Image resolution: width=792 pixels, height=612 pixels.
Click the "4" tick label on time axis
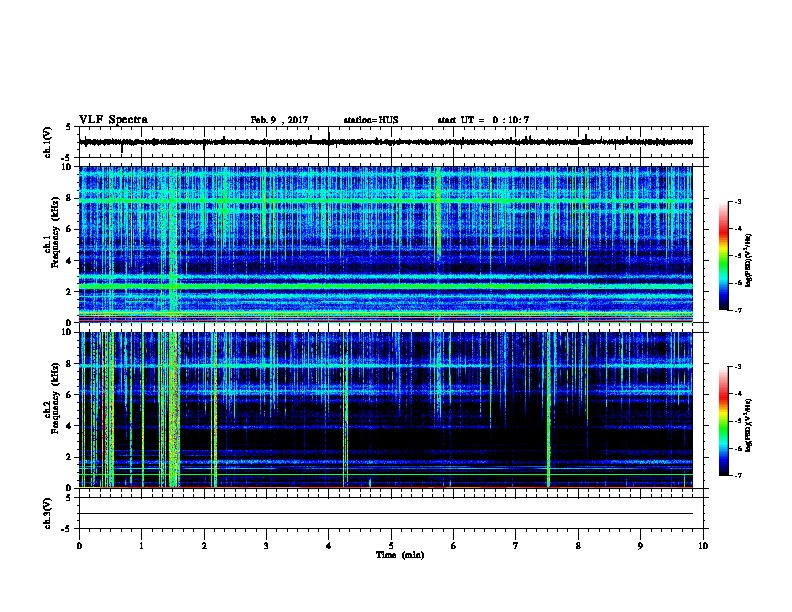[329, 545]
